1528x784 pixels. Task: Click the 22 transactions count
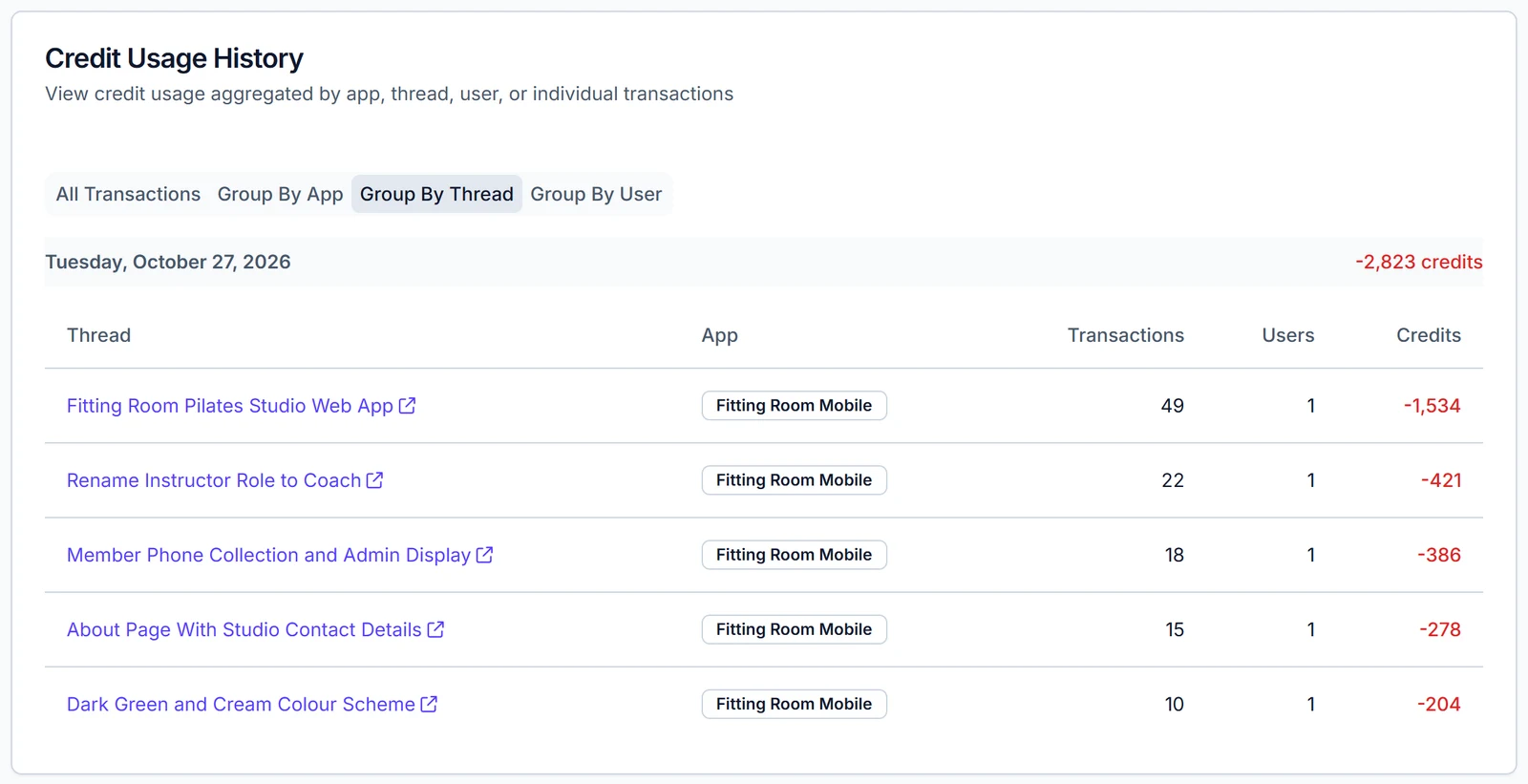click(1173, 480)
